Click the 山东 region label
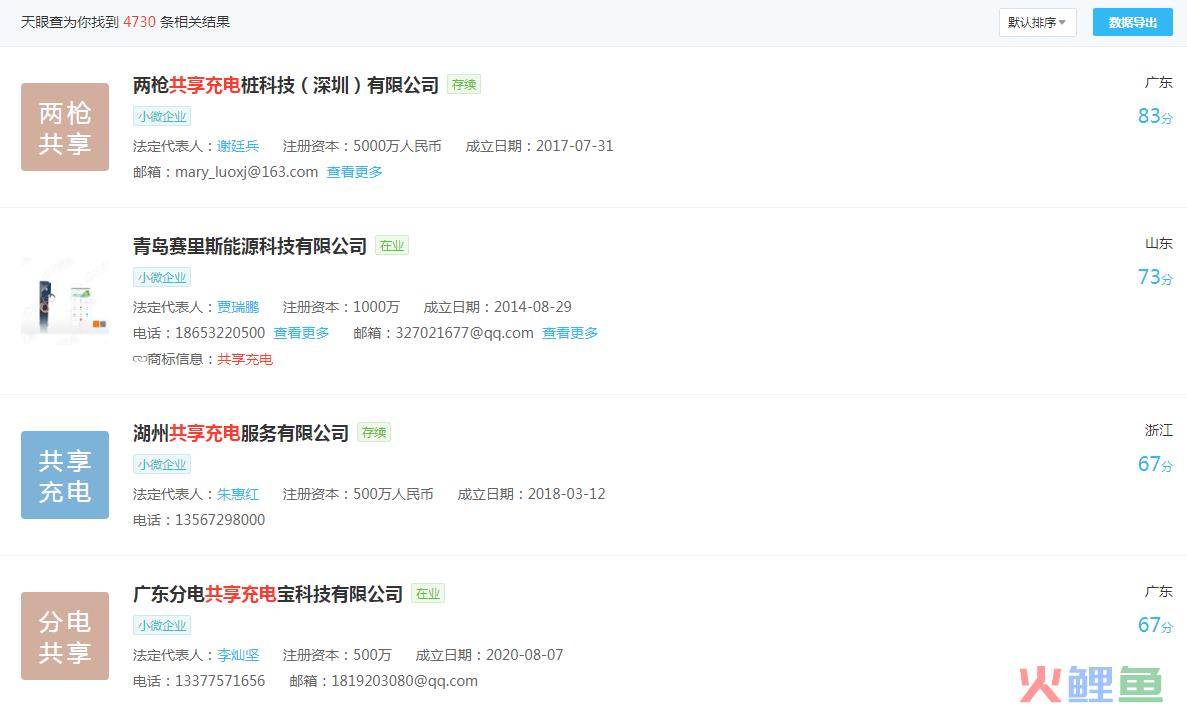The height and width of the screenshot is (708, 1187). (1158, 244)
